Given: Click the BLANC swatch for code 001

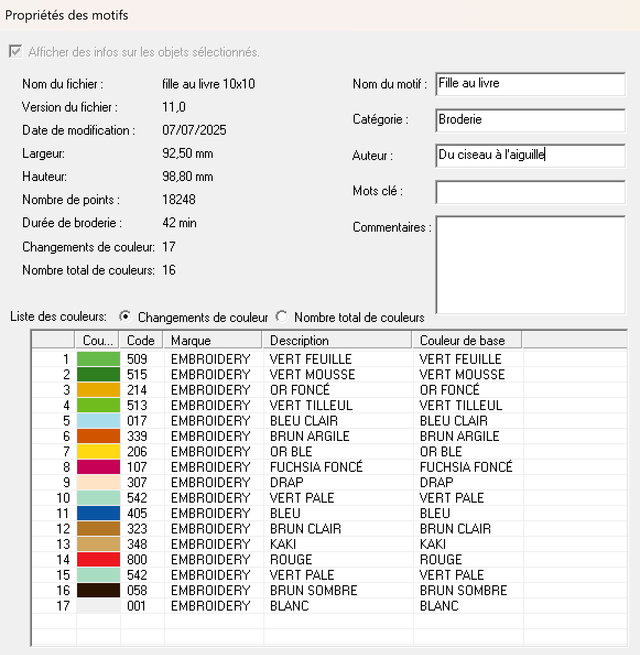Looking at the screenshot, I should pyautogui.click(x=99, y=606).
